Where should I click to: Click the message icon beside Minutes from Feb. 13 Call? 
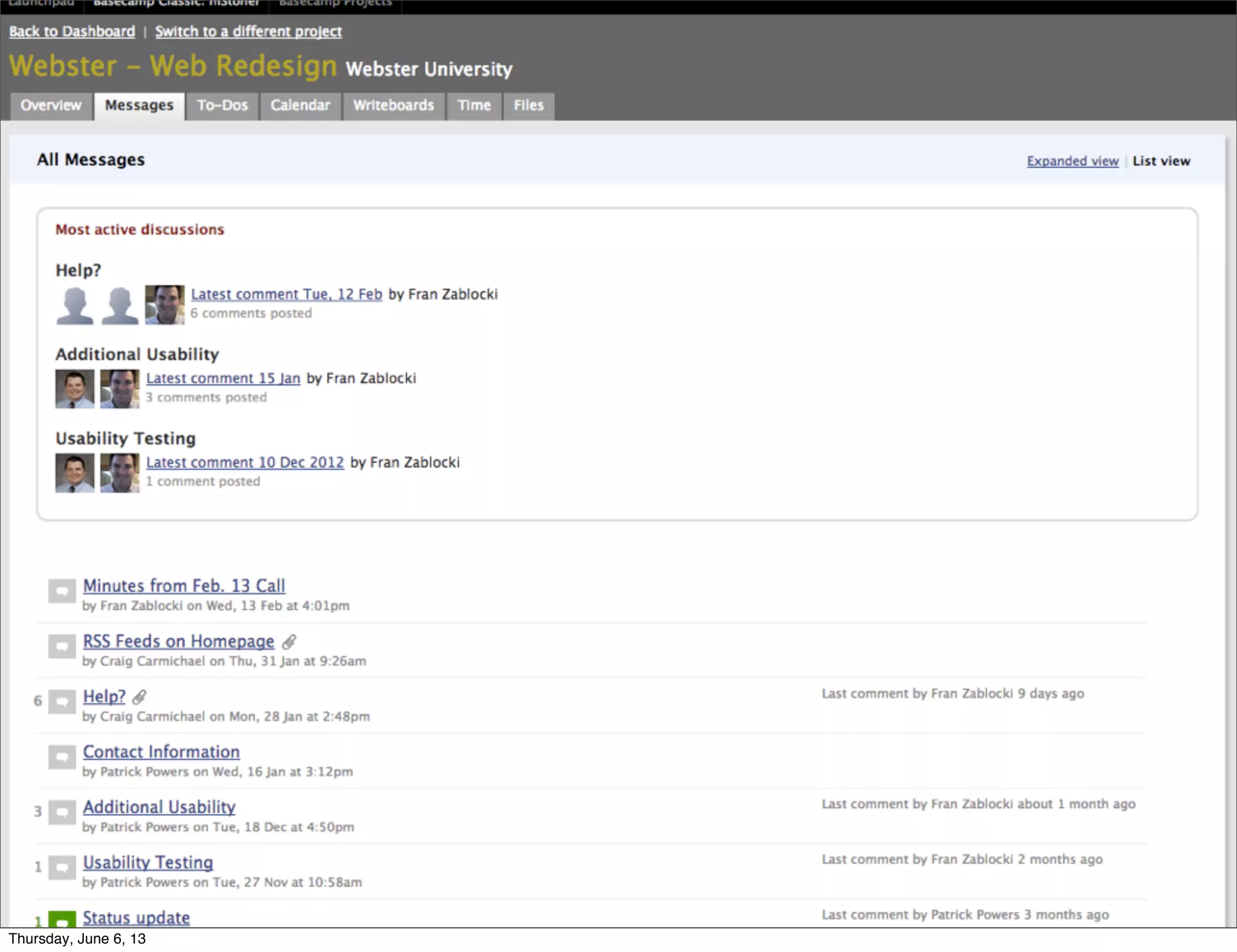62,591
